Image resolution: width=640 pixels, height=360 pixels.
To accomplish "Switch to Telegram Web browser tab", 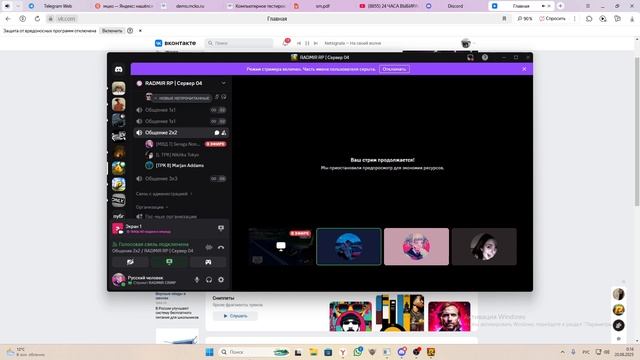I will coord(58,6).
